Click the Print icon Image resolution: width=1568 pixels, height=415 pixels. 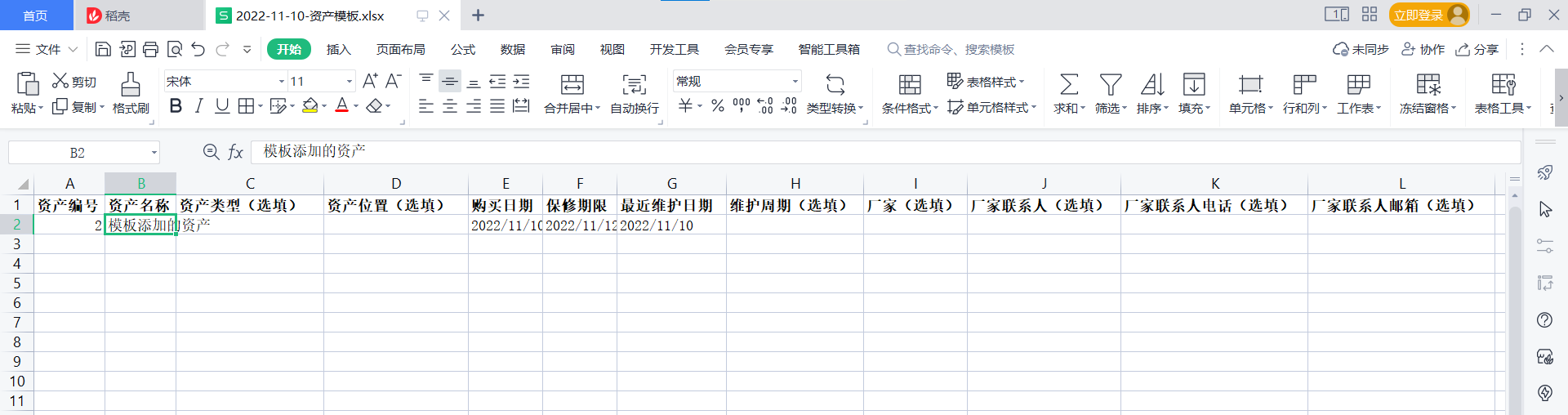click(150, 50)
